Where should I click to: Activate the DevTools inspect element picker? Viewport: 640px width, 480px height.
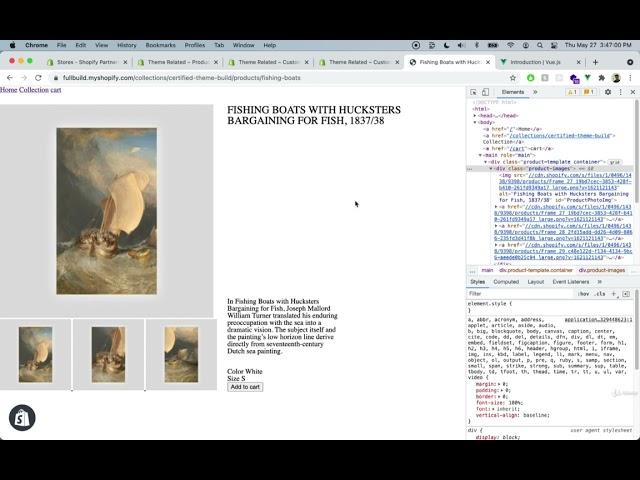click(473, 92)
